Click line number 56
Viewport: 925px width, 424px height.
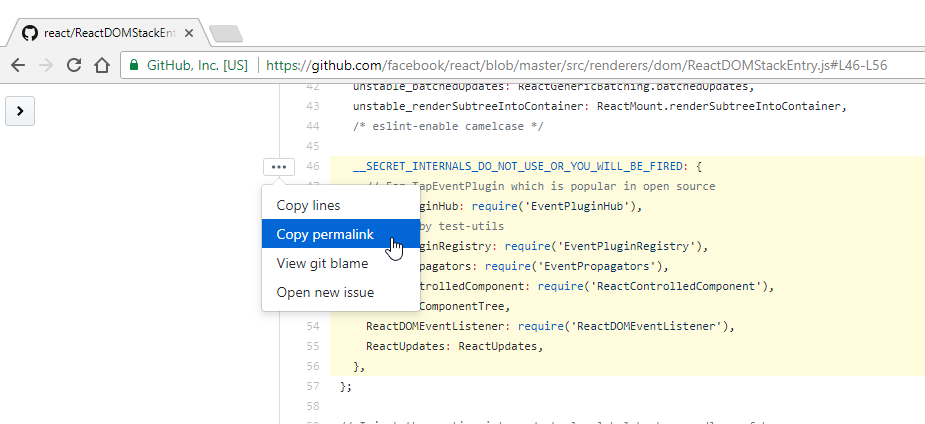coord(313,366)
